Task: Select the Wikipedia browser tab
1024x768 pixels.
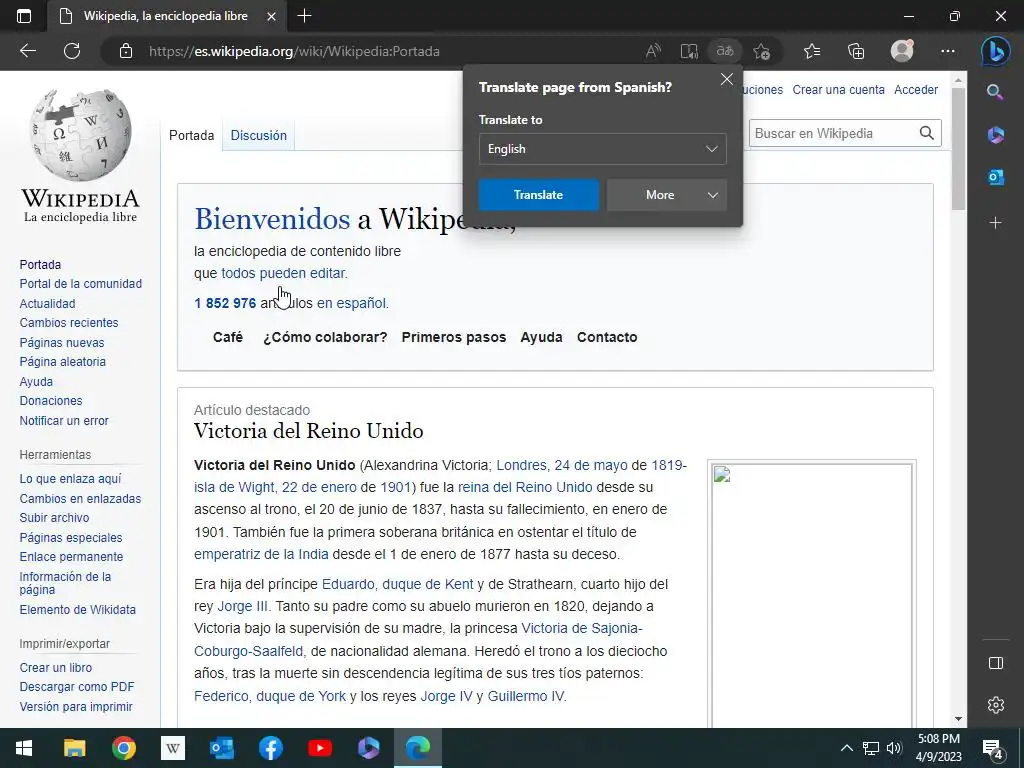Action: (167, 16)
